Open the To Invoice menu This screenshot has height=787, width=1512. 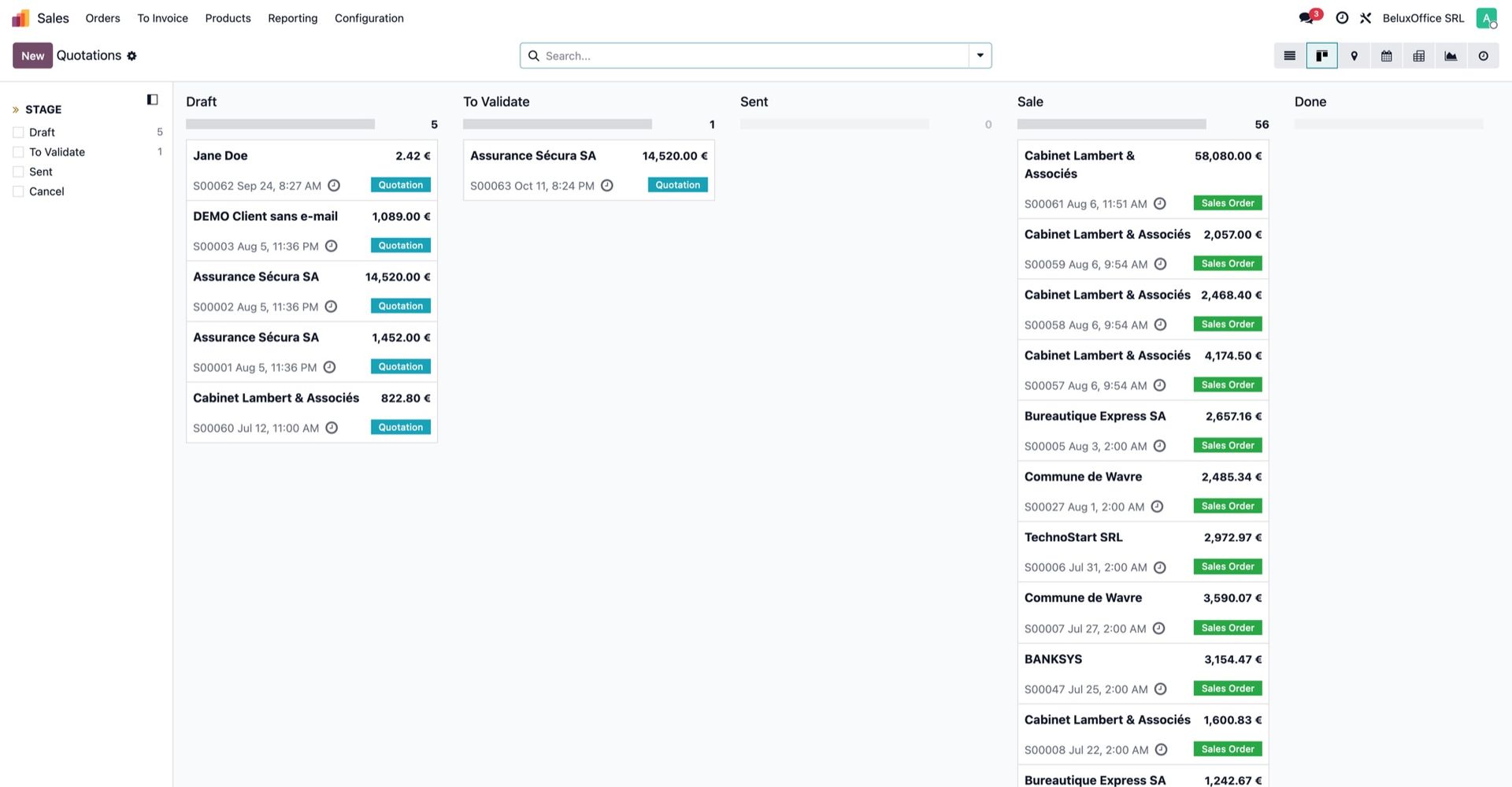pos(163,18)
